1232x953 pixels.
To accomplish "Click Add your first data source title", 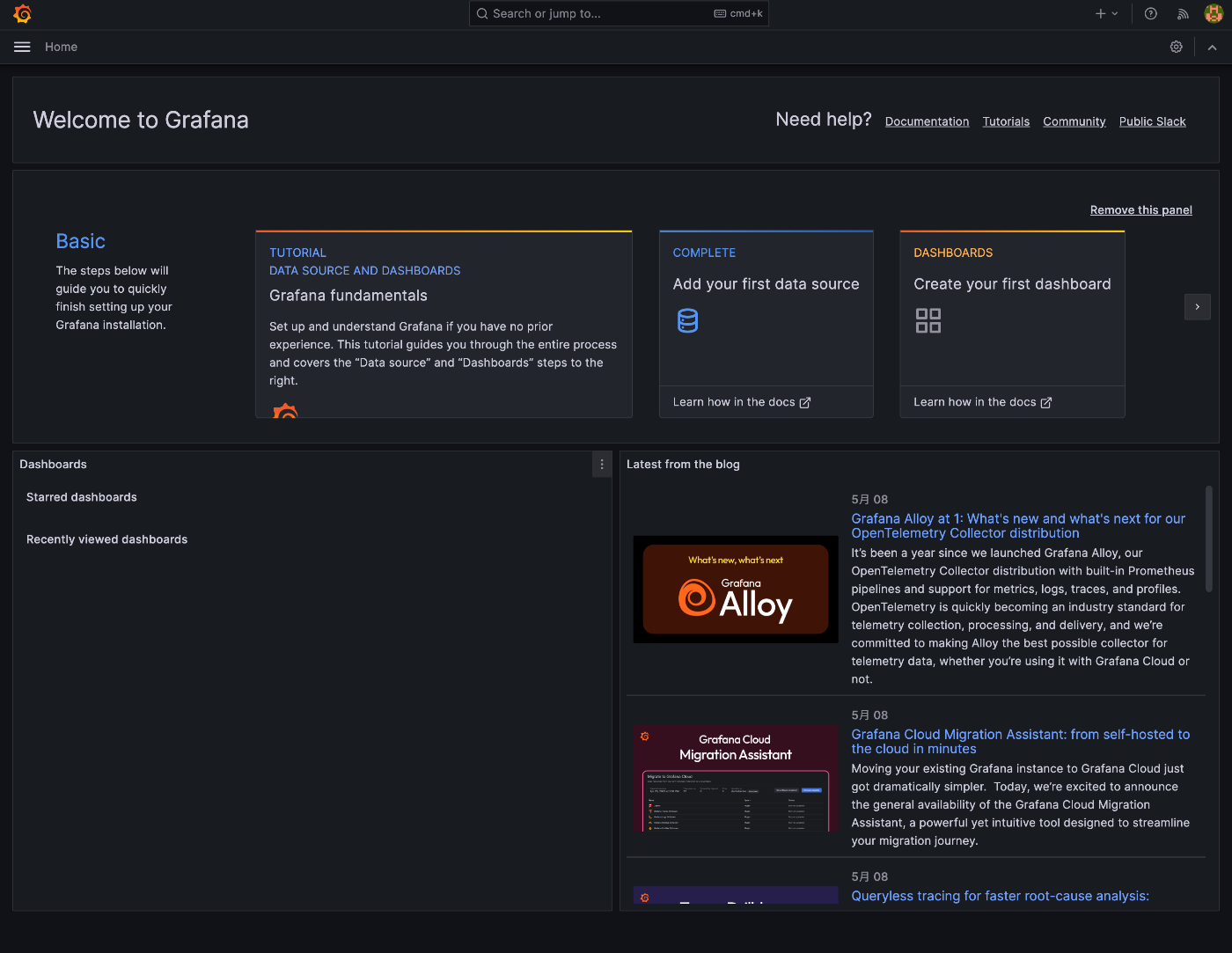I will click(x=766, y=284).
